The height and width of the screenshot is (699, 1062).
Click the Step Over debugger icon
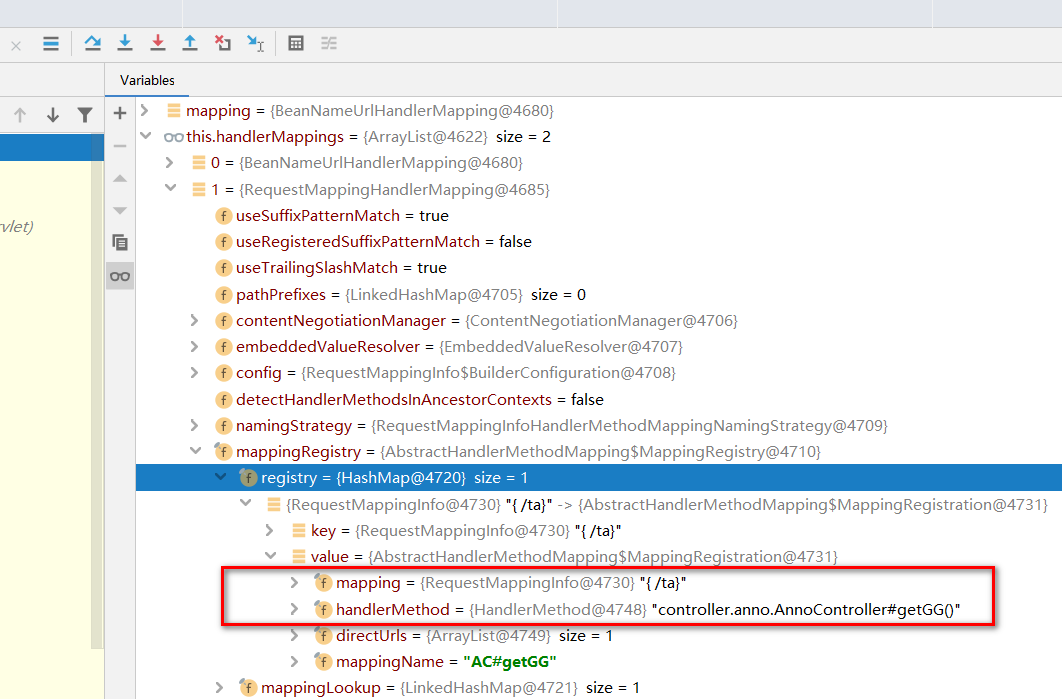pyautogui.click(x=92, y=43)
